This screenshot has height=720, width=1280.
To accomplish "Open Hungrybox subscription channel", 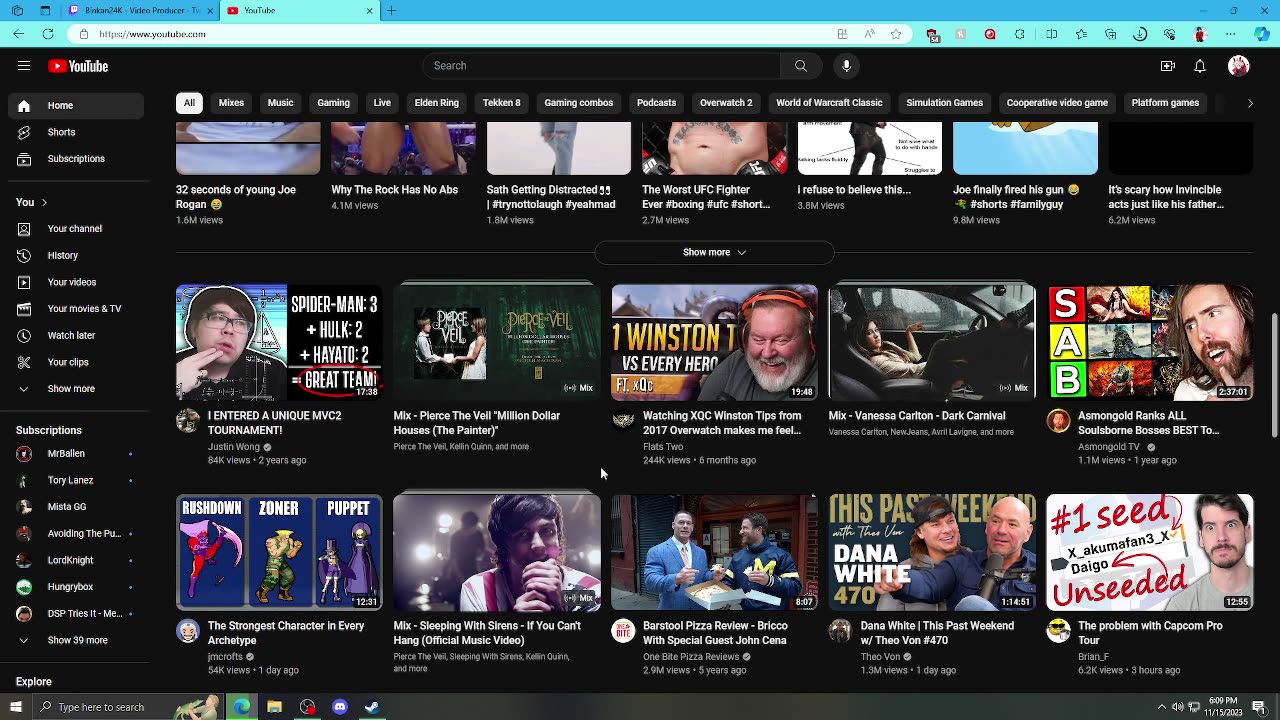I will click(76, 587).
